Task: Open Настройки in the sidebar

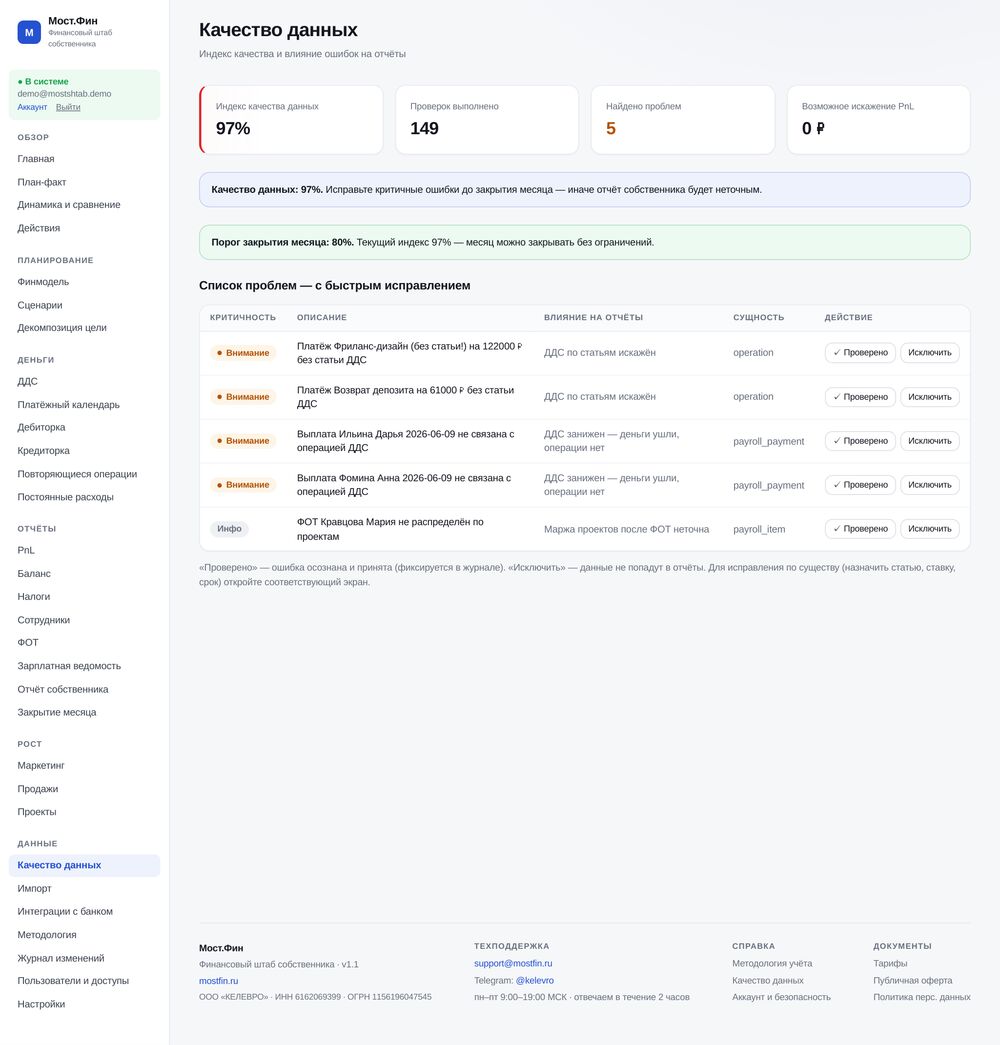Action: (41, 1004)
